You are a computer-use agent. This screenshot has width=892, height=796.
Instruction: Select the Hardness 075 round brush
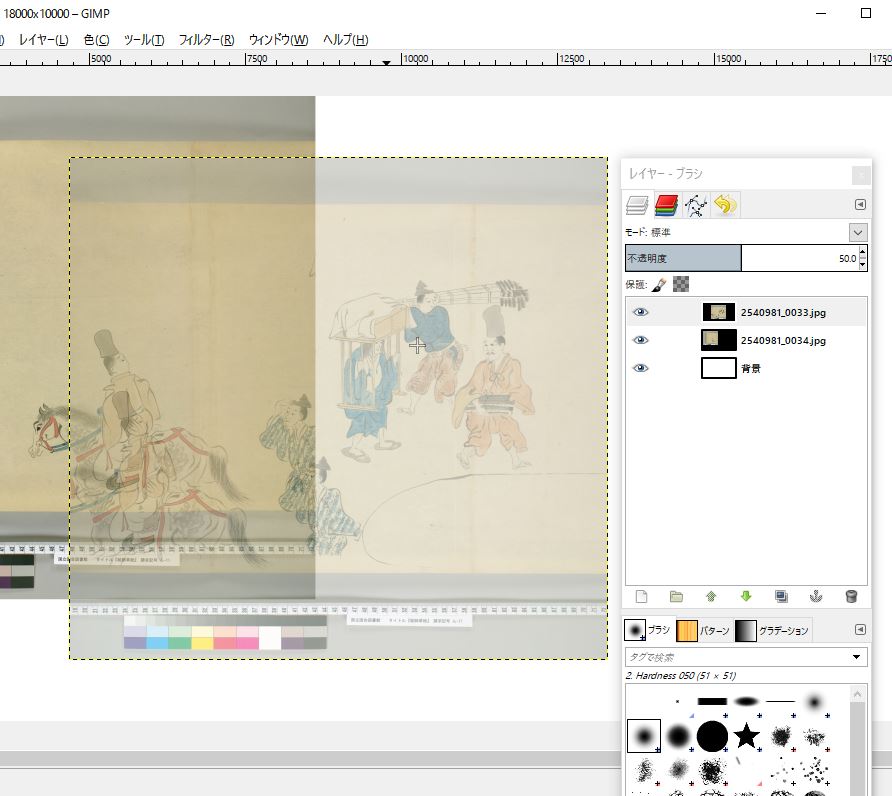pos(678,736)
